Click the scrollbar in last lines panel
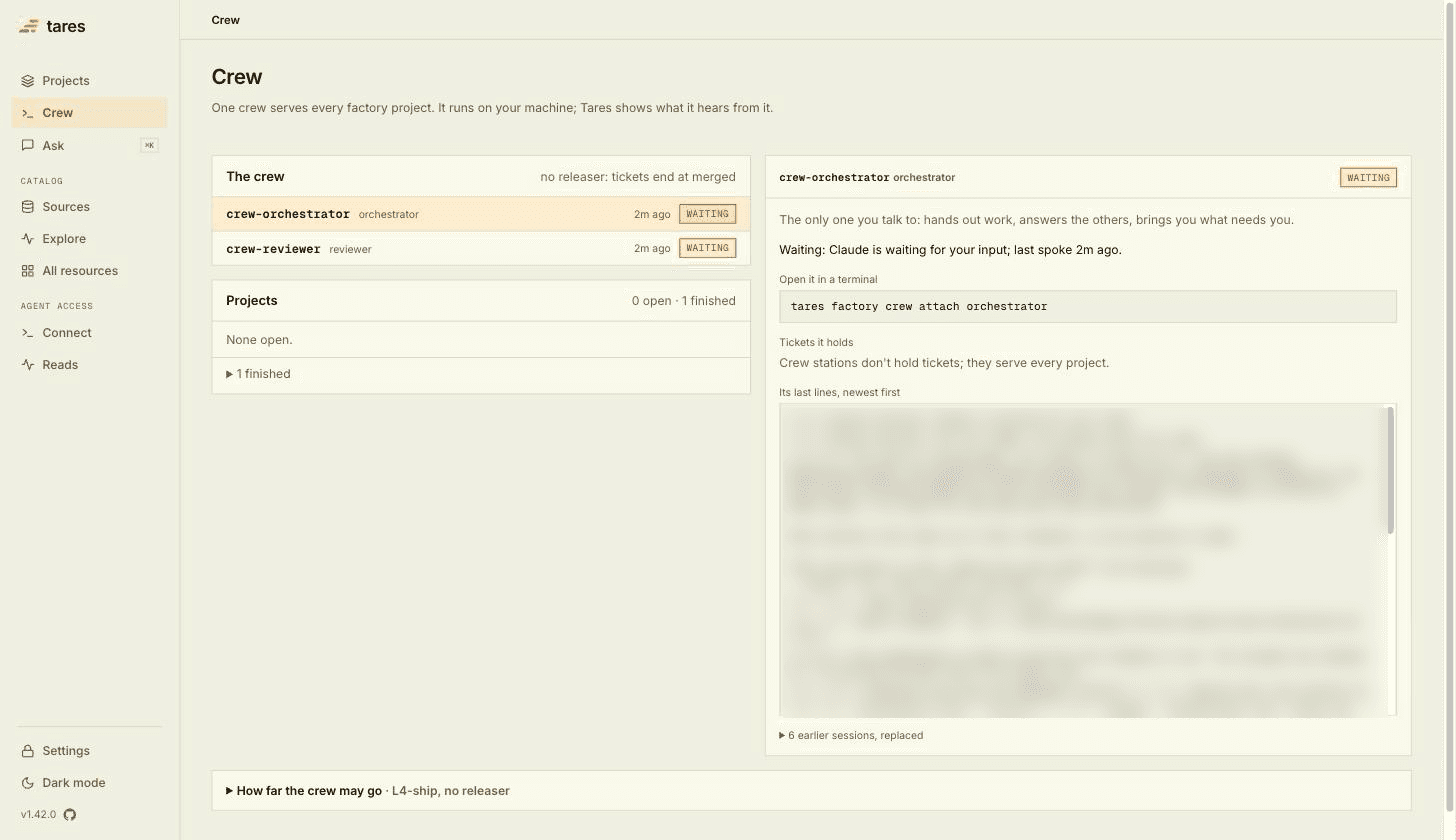The height and width of the screenshot is (840, 1456). tap(1390, 470)
